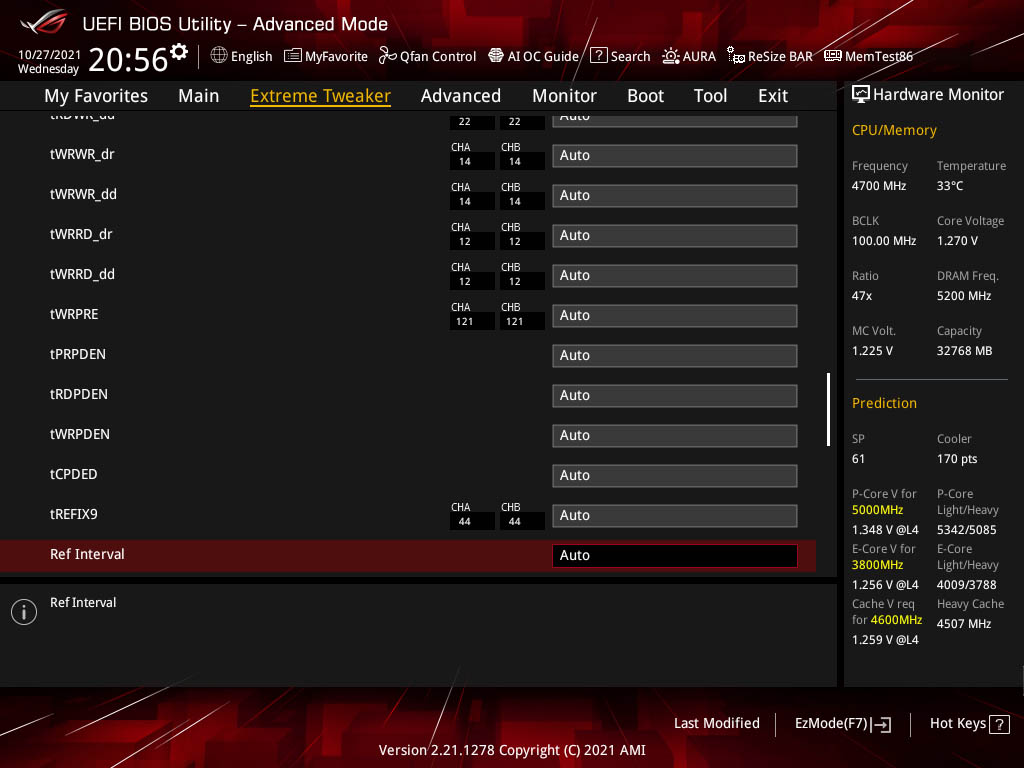This screenshot has width=1024, height=768.
Task: Click the 4600MHz cache frequency value
Action: tap(896, 620)
